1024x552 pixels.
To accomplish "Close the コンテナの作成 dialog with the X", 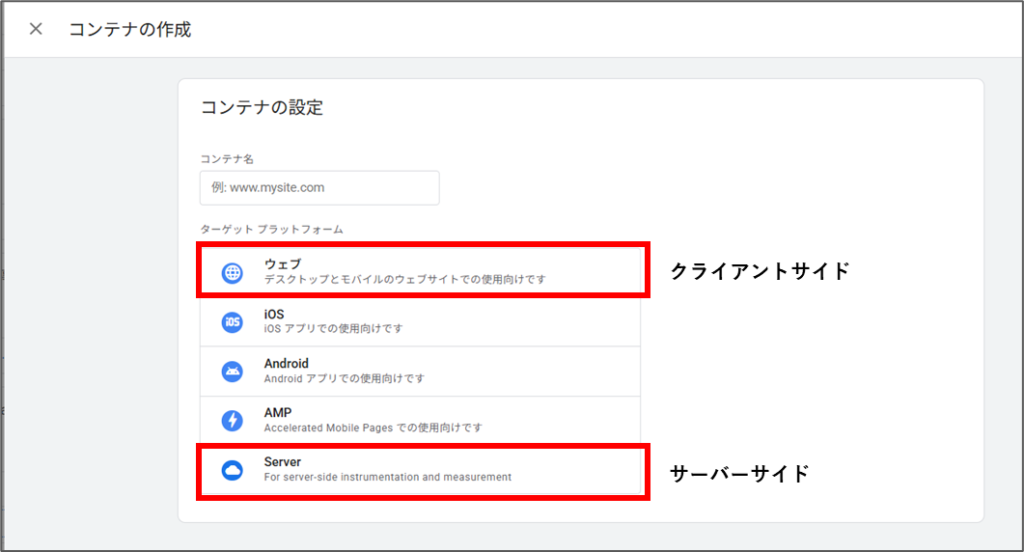I will coord(36,29).
